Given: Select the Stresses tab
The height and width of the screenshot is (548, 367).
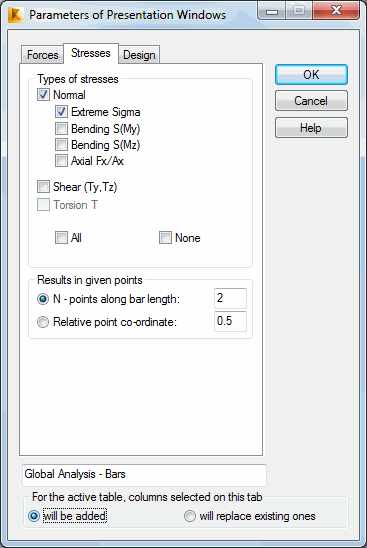Looking at the screenshot, I should click(91, 53).
